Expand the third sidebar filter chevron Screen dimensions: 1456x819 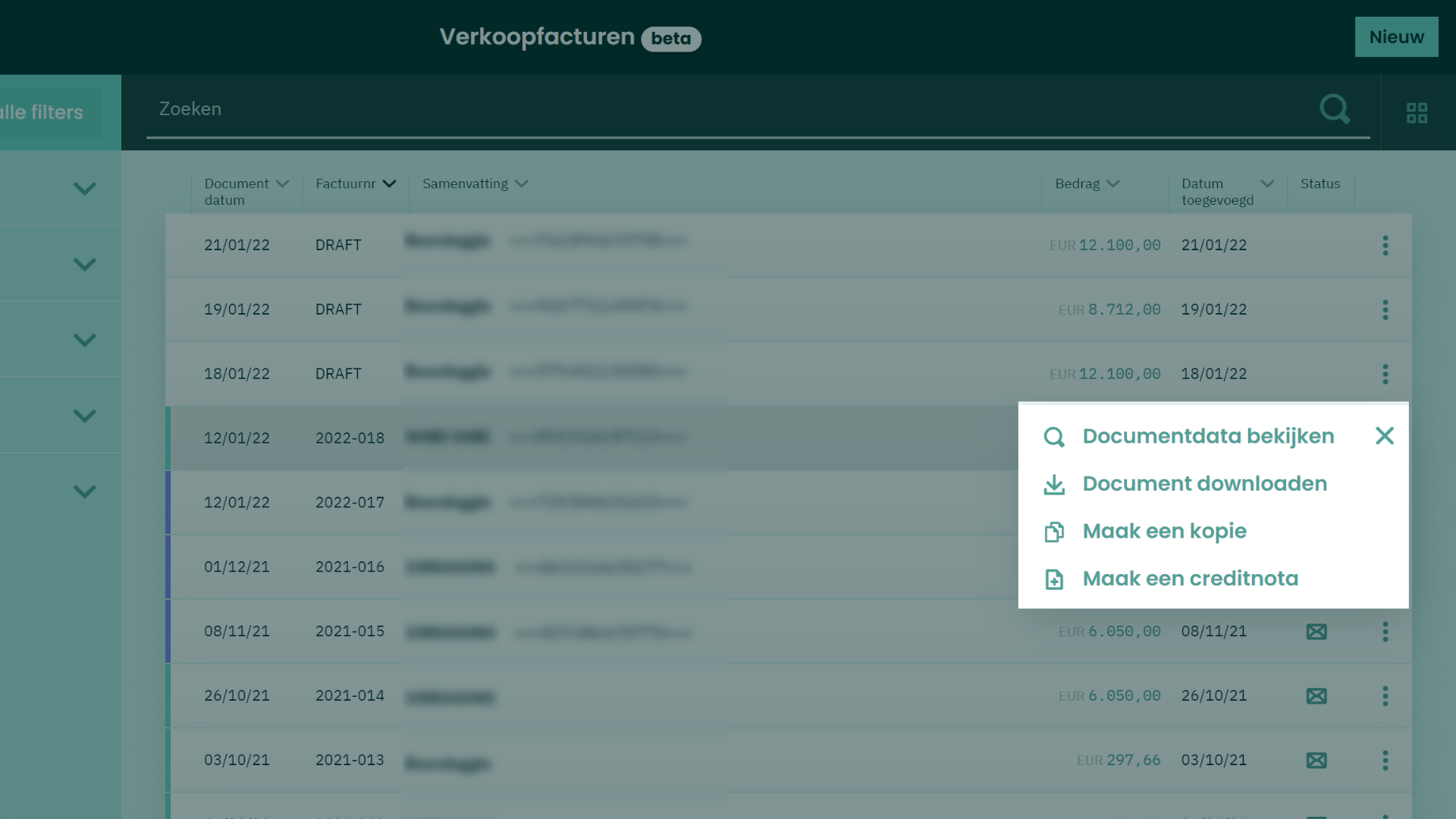84,340
